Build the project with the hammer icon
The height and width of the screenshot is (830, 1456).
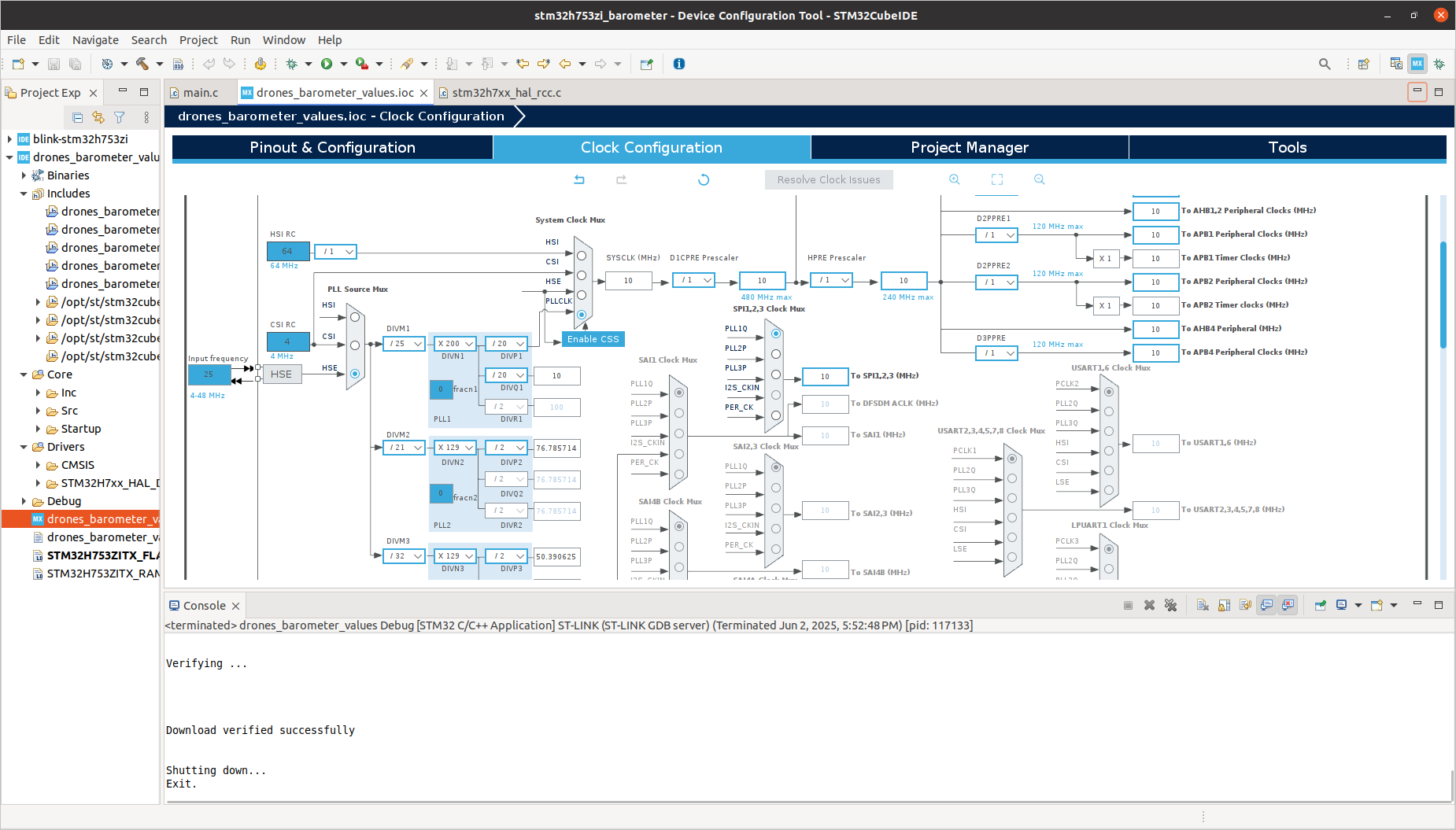(x=142, y=64)
